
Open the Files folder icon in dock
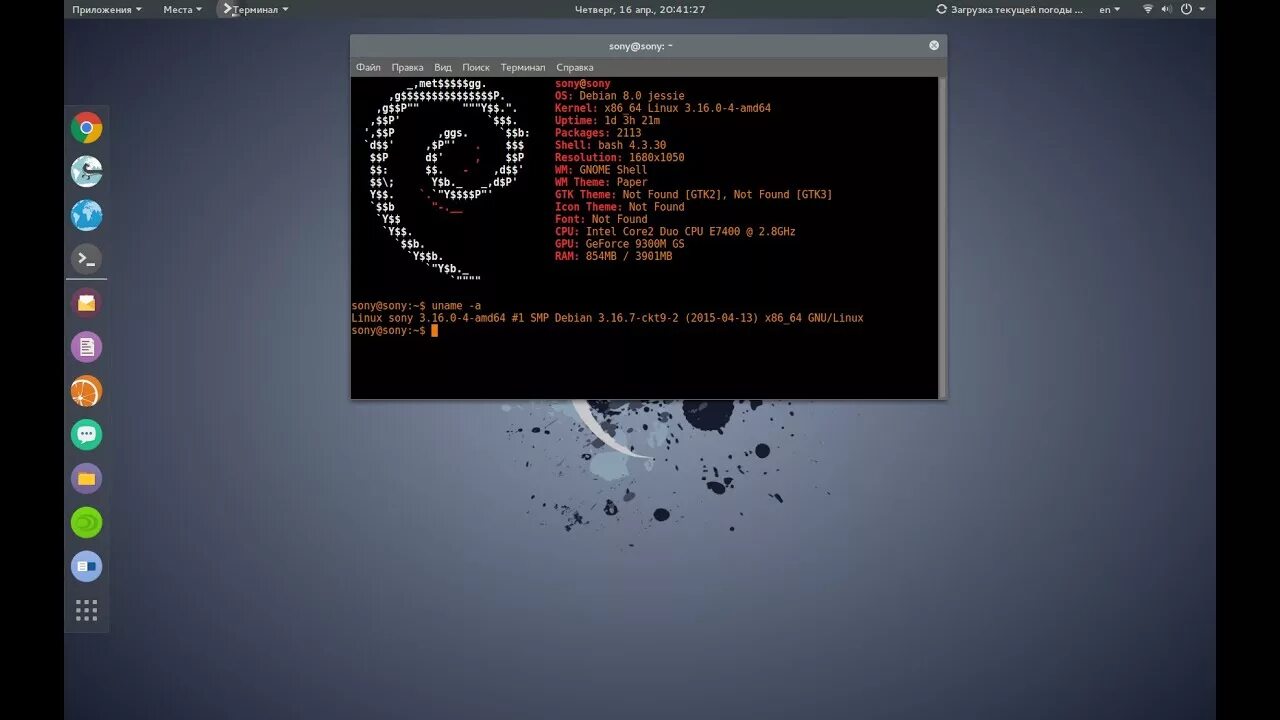click(87, 479)
